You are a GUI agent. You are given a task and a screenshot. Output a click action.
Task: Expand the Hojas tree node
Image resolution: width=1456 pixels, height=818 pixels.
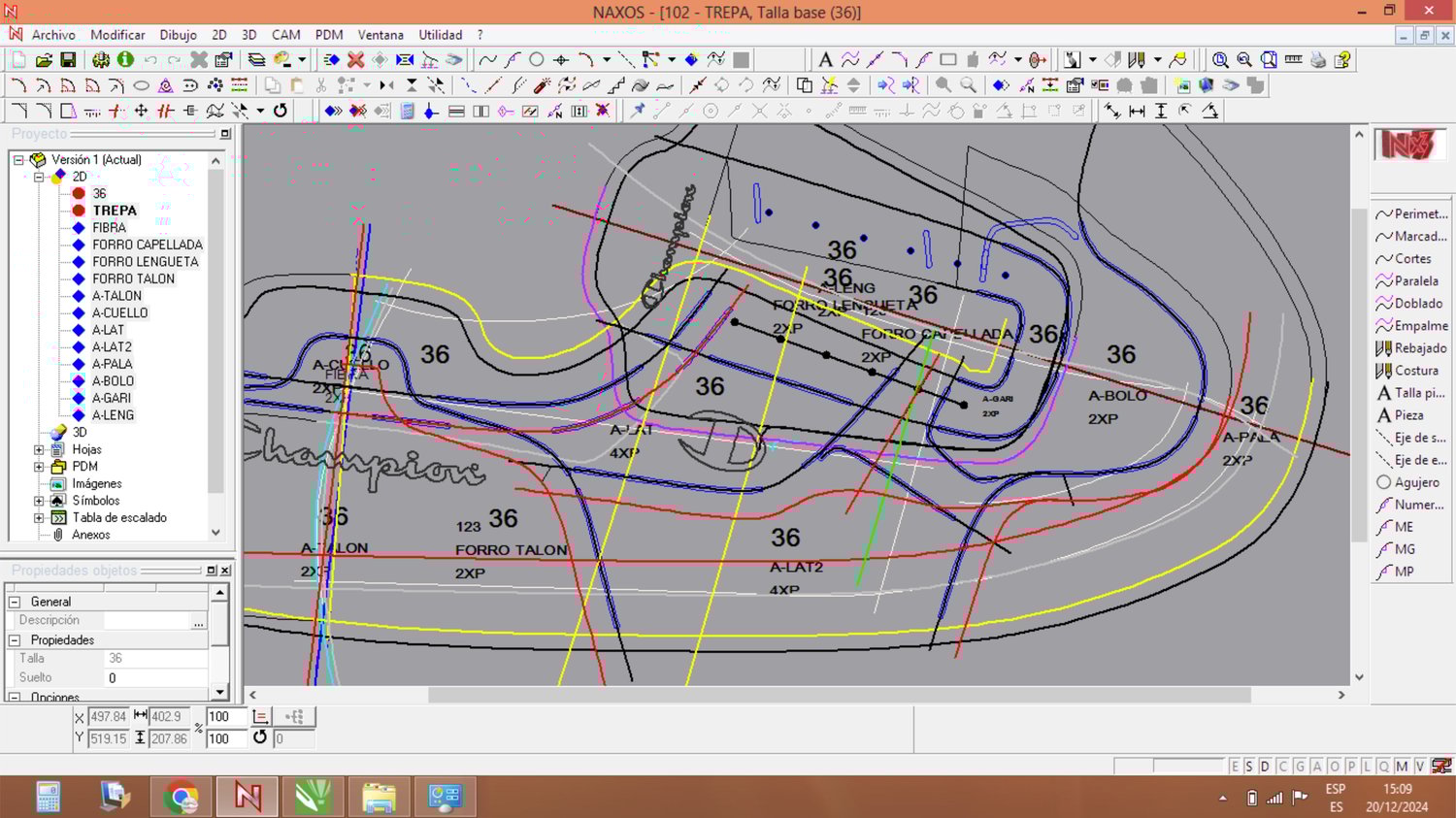click(x=39, y=449)
